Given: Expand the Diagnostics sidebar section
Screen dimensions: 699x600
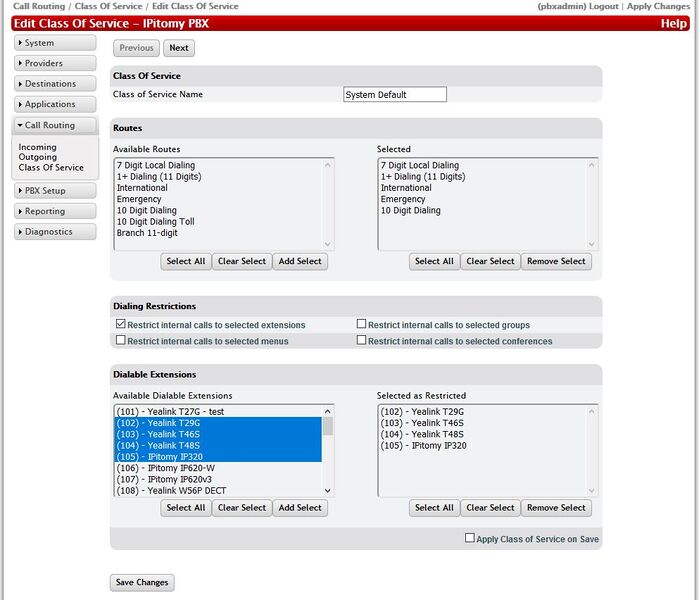Looking at the screenshot, I should point(55,231).
